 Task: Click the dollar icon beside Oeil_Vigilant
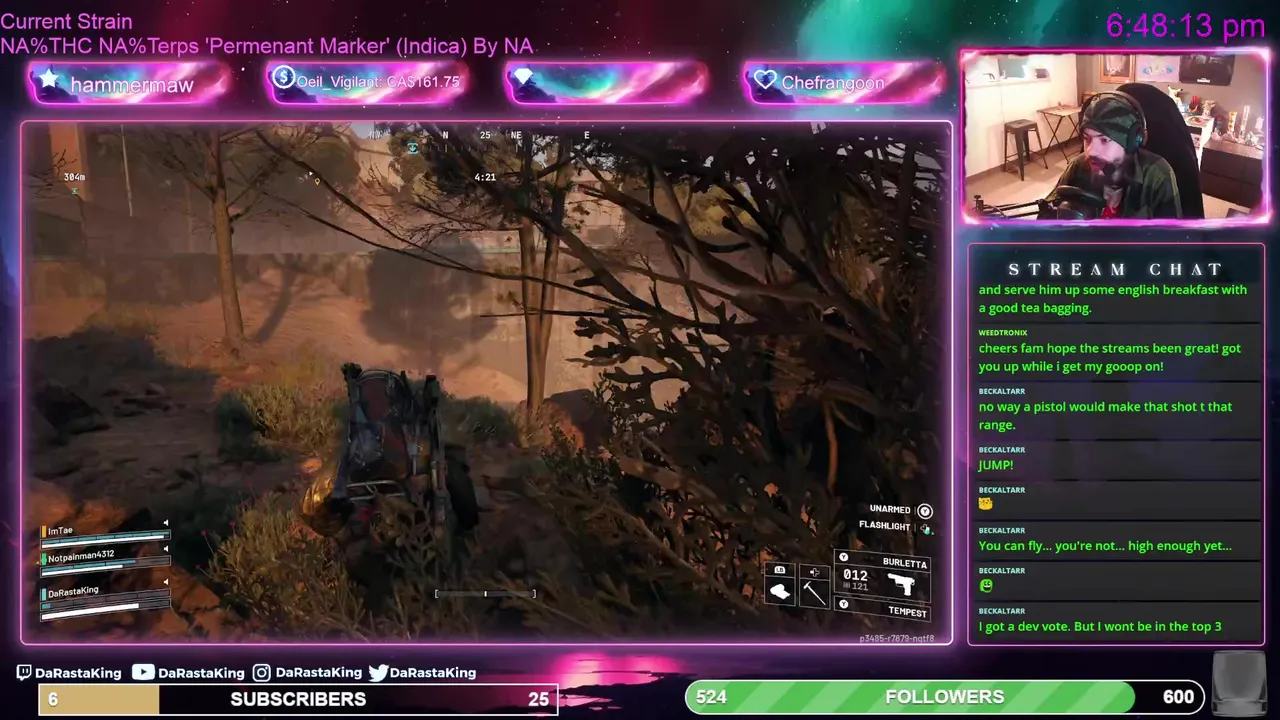point(283,77)
